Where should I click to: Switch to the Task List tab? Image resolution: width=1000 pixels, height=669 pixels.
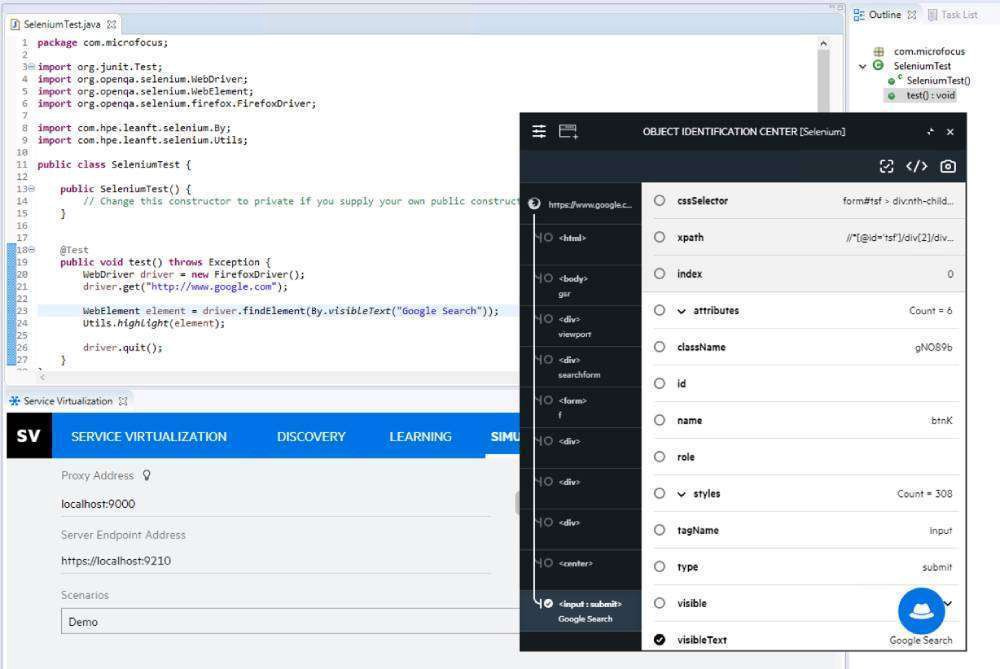(x=952, y=15)
